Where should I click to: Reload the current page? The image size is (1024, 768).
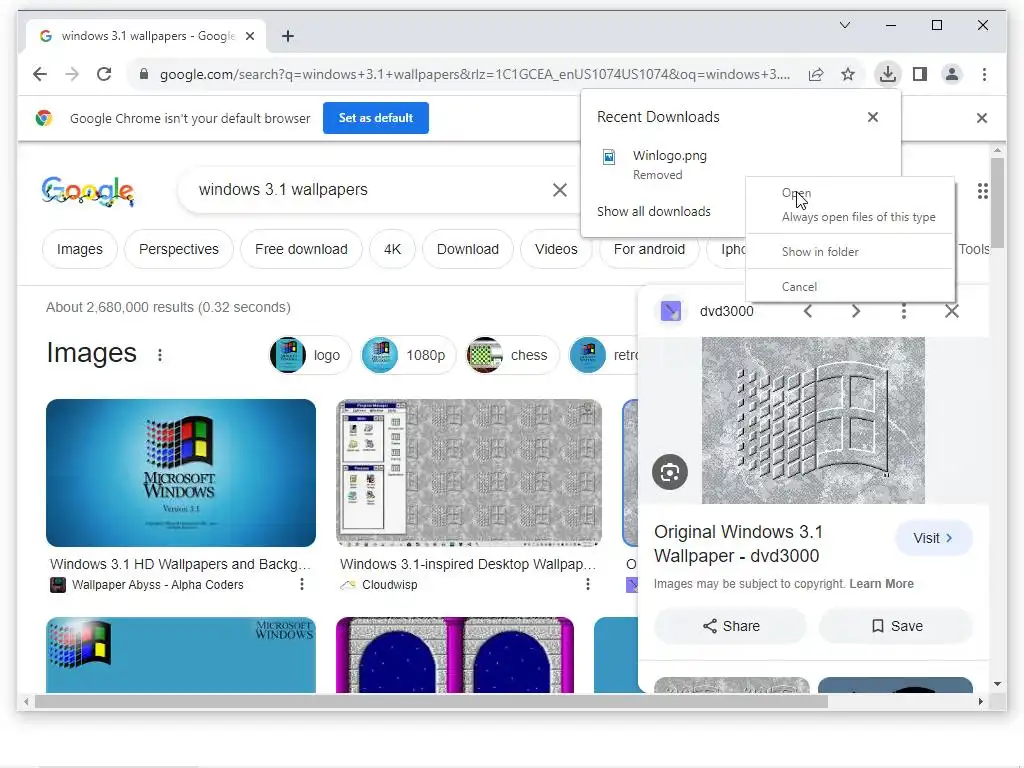pos(104,74)
